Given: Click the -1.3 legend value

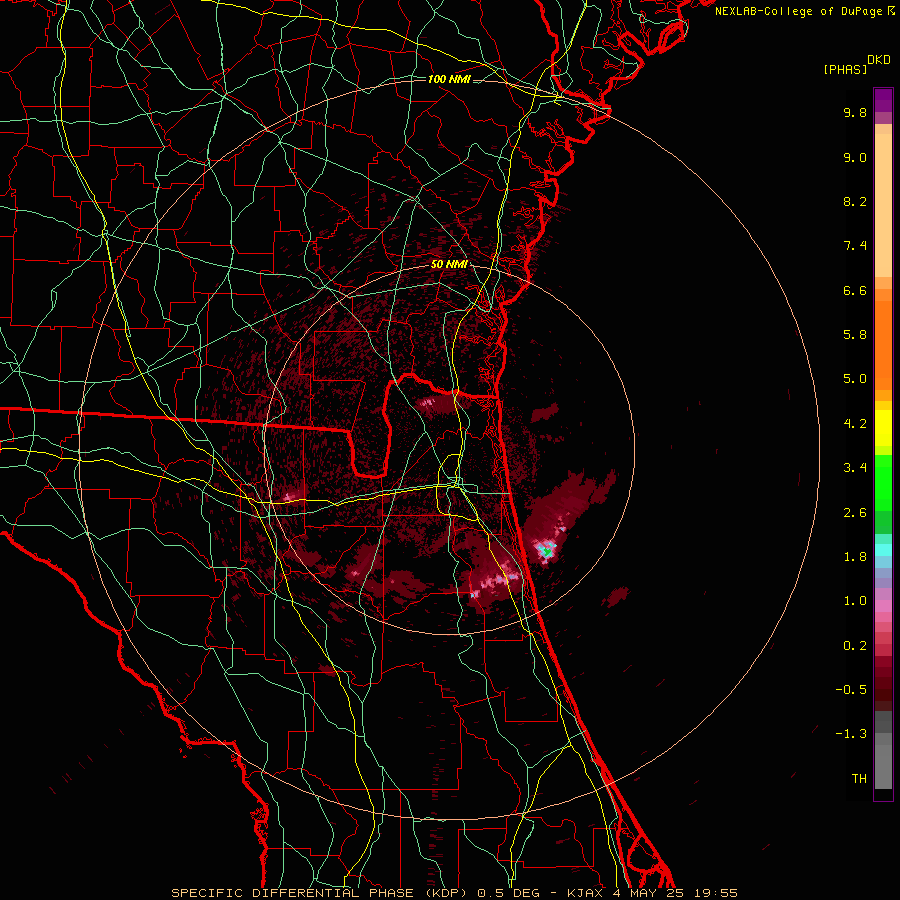Looking at the screenshot, I should pyautogui.click(x=851, y=734).
